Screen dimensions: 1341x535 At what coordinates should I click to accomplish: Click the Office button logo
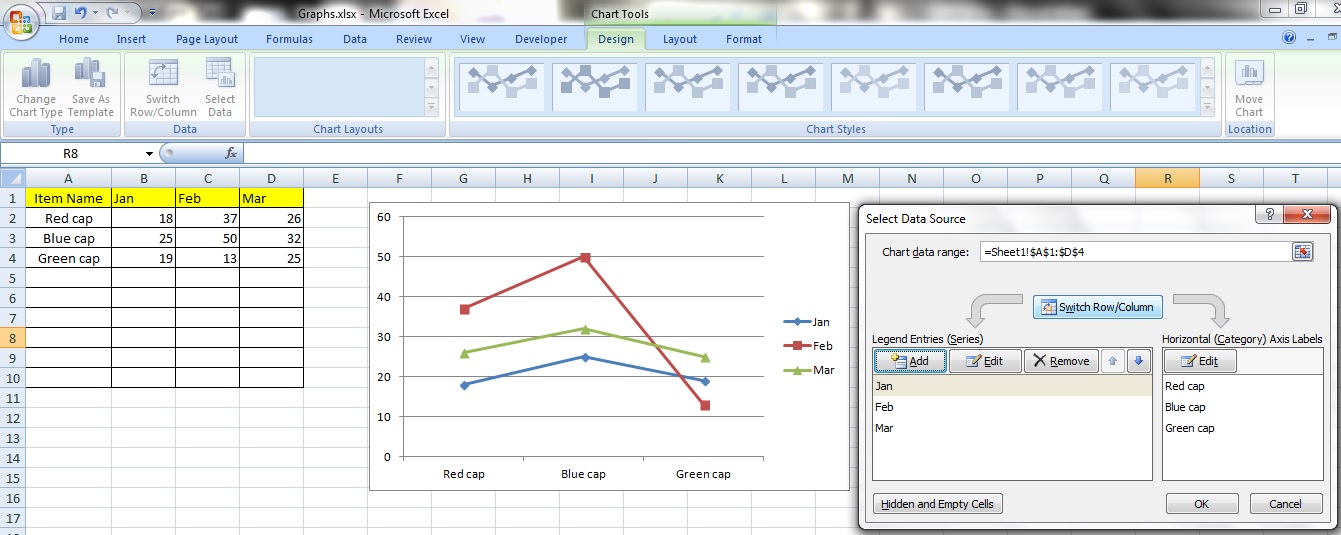tap(21, 23)
